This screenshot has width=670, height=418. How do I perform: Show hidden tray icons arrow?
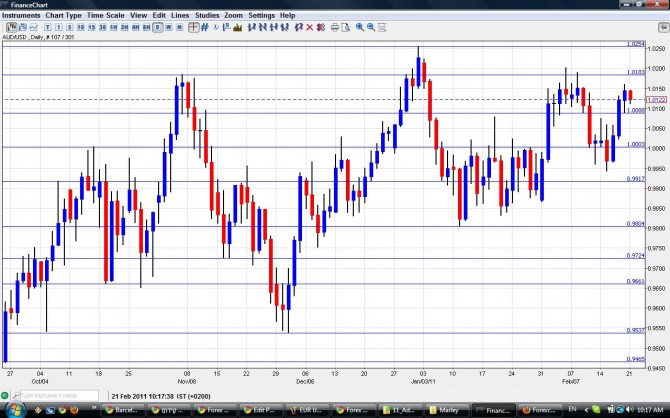pyautogui.click(x=586, y=410)
